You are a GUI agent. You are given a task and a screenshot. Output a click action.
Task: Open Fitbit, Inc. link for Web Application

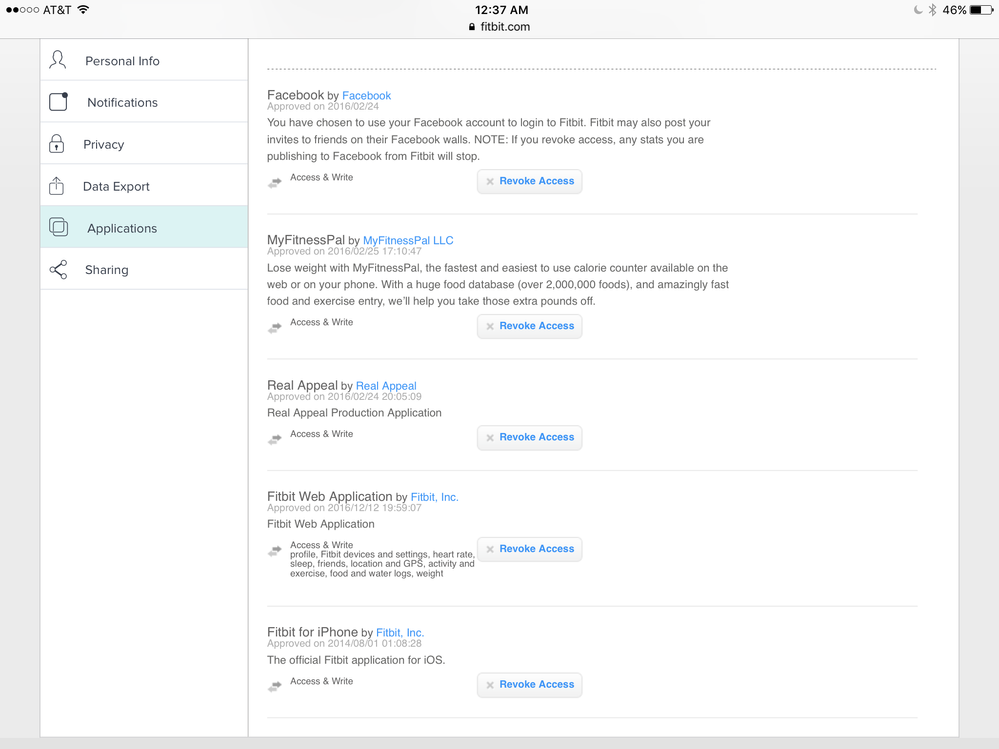[x=435, y=497]
